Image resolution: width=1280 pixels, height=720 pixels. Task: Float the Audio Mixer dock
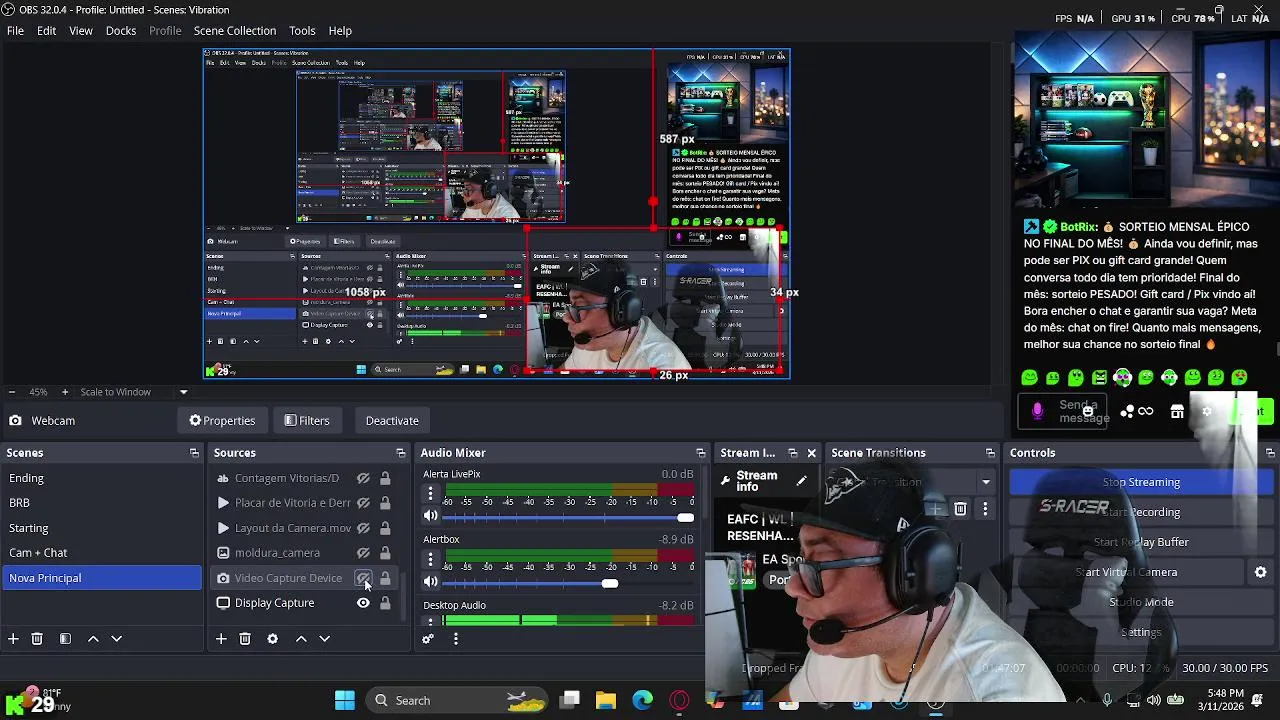tap(700, 453)
